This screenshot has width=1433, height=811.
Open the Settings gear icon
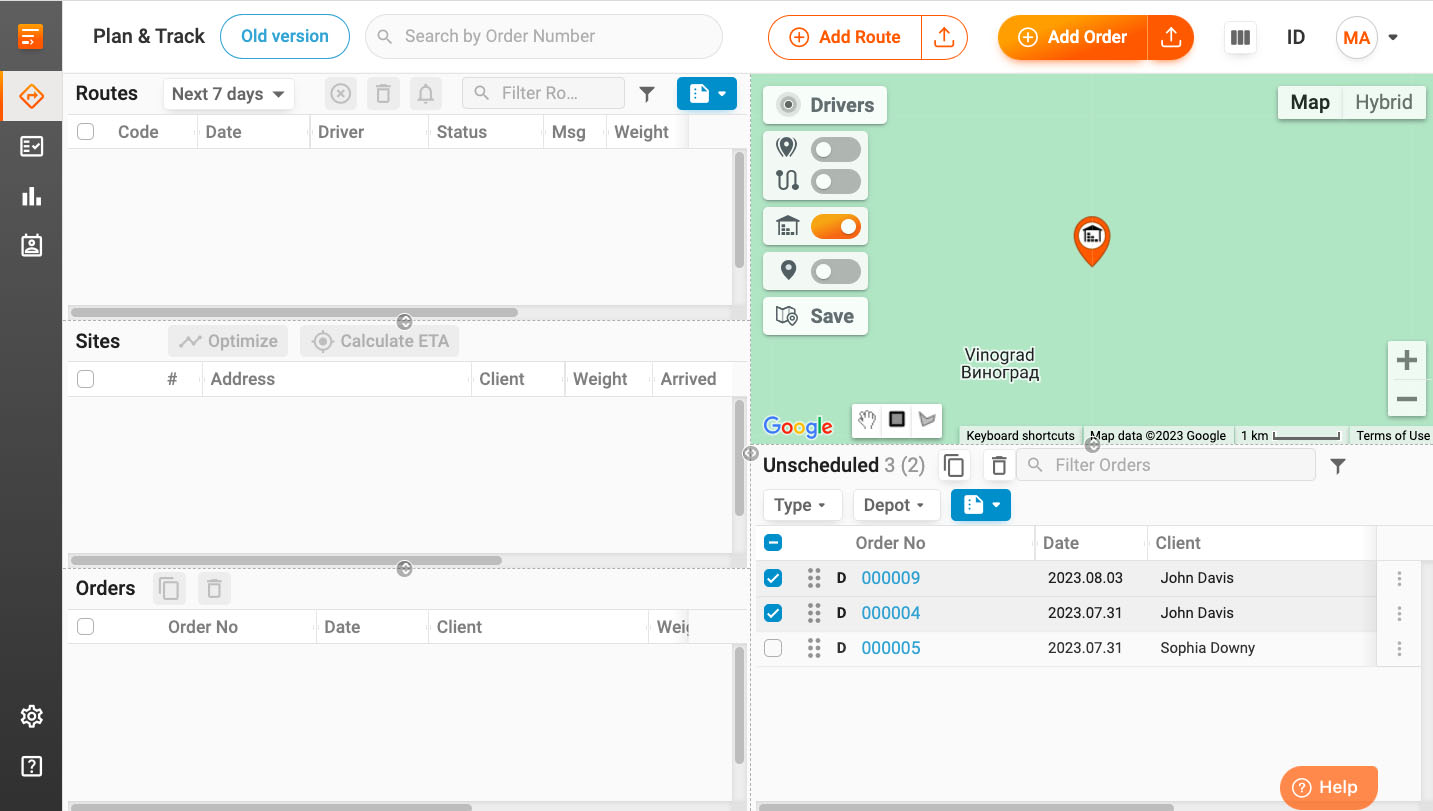(31, 716)
